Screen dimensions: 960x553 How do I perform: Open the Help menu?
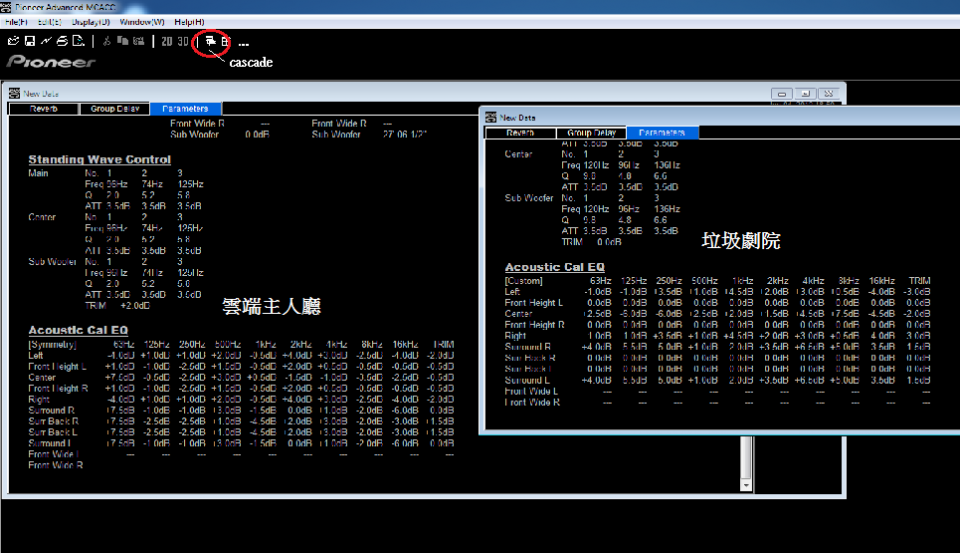click(x=189, y=21)
